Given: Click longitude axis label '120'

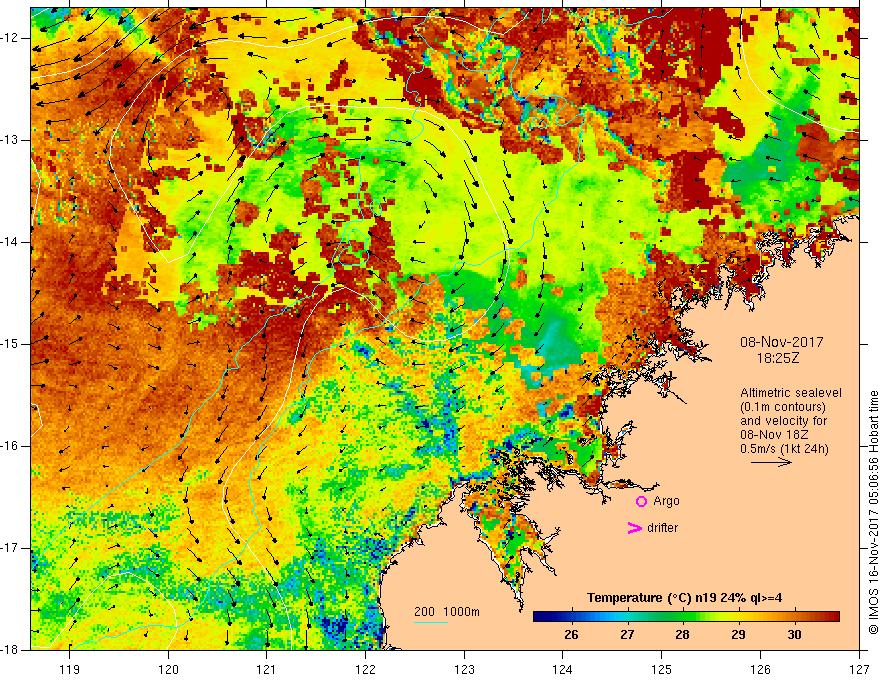Looking at the screenshot, I should (x=168, y=670).
